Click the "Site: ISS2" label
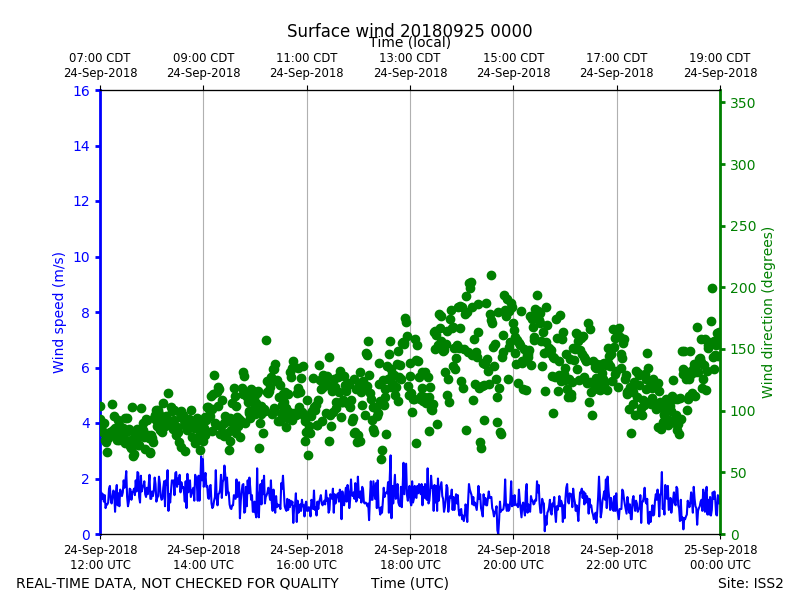This screenshot has height=600, width=800. click(750, 583)
